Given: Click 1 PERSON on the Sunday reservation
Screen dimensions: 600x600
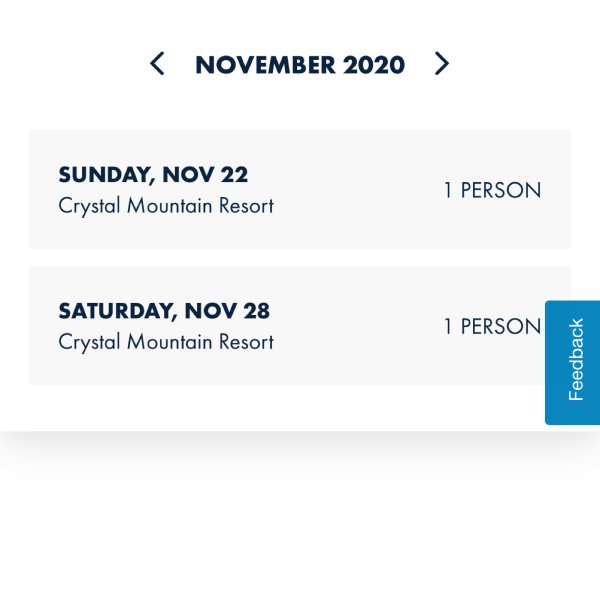Looking at the screenshot, I should point(492,190).
